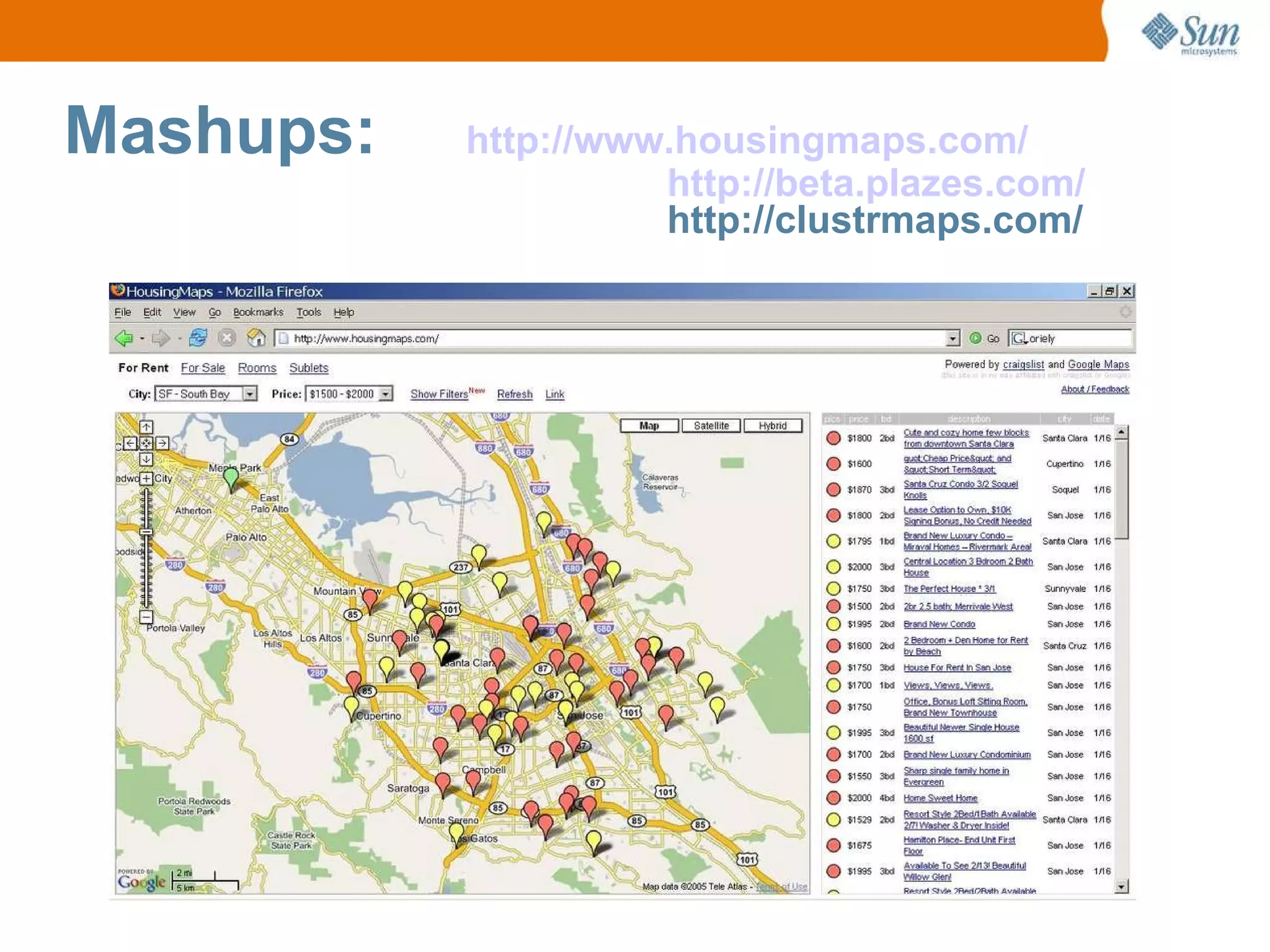Open the Help menu
Viewport: 1270px width, 952px height.
(x=344, y=312)
